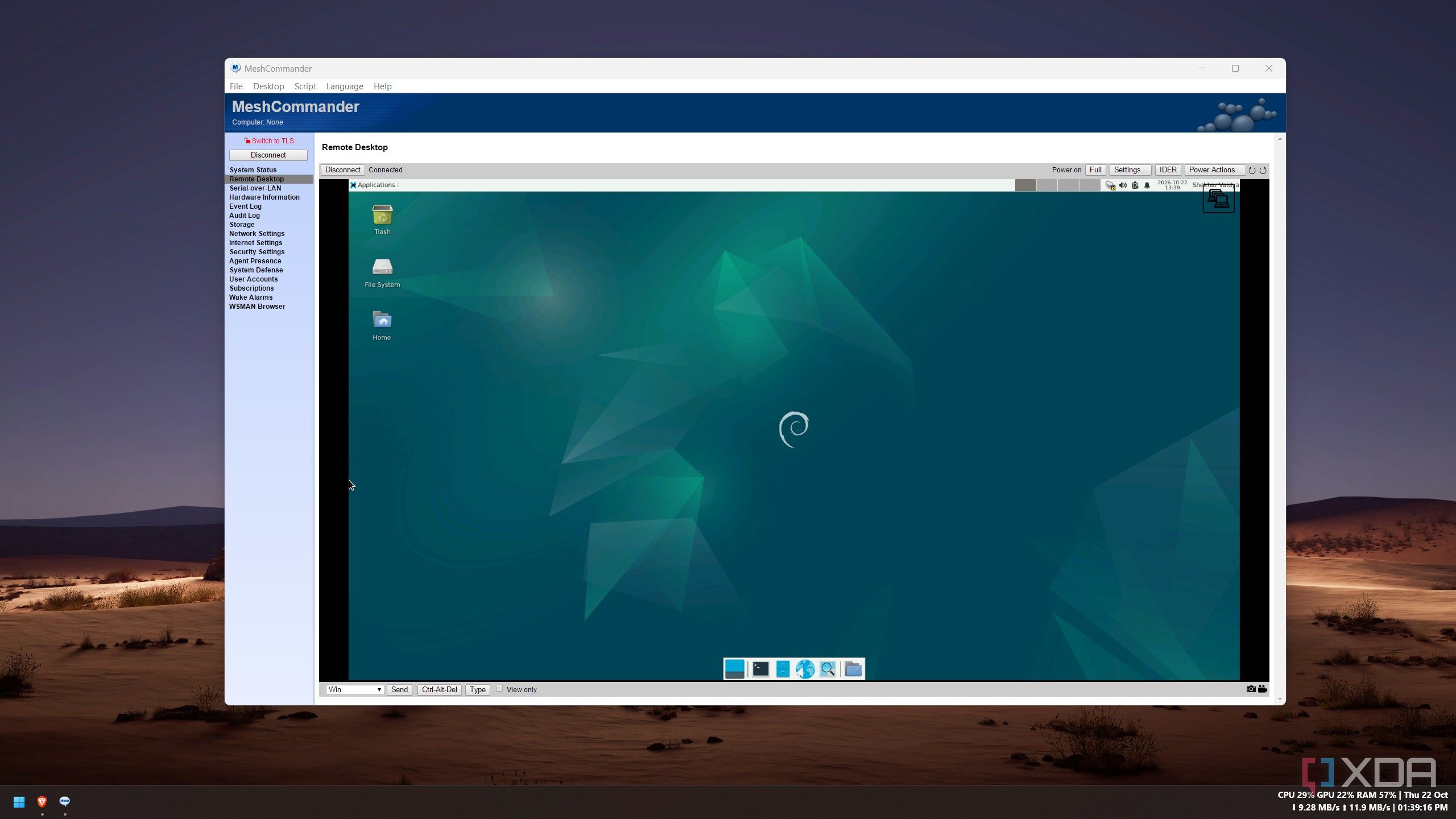Click the multi-computer overlay icon
The width and height of the screenshot is (1456, 819).
coord(1218,199)
